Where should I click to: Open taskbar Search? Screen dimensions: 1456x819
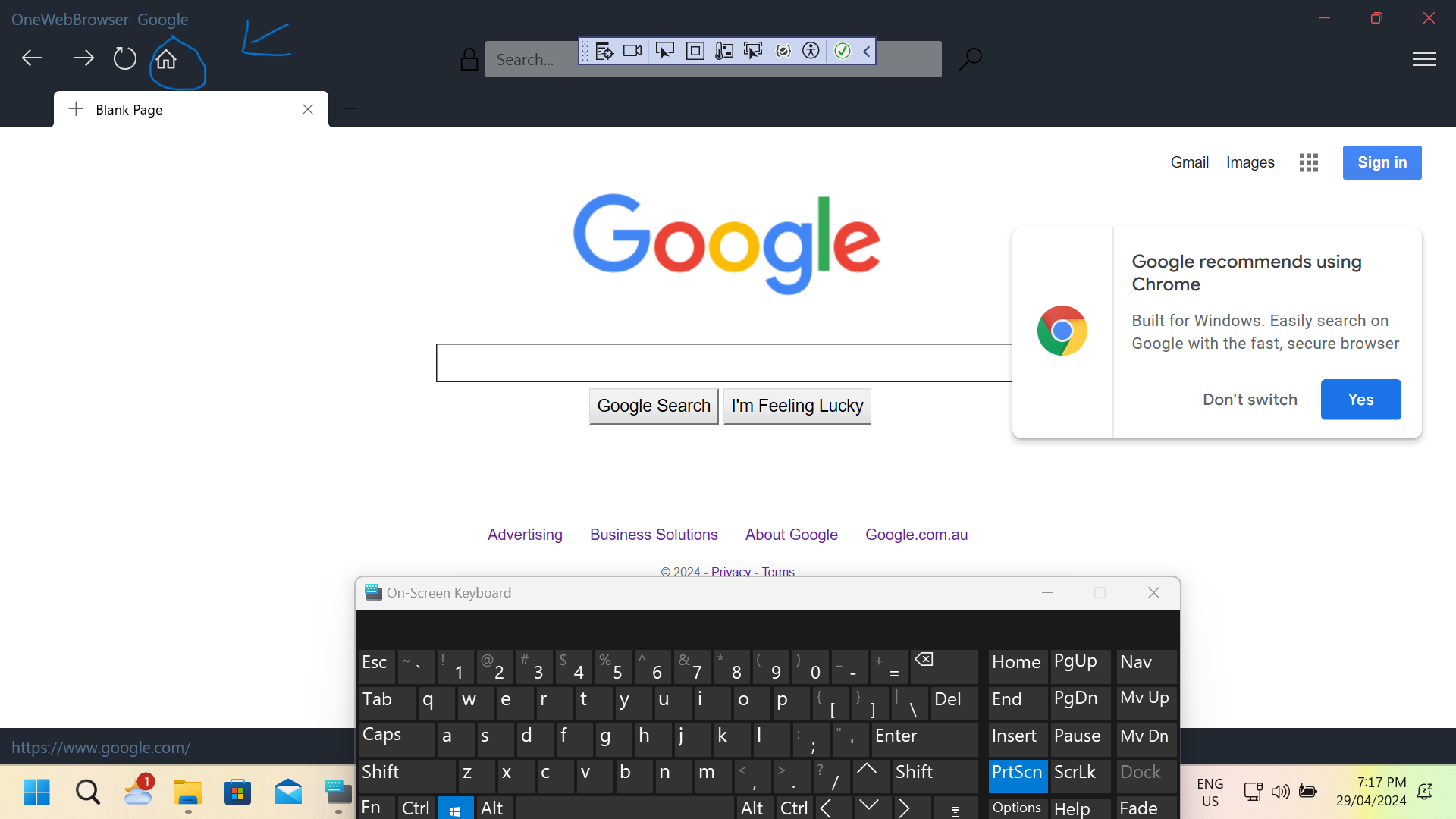tap(88, 792)
